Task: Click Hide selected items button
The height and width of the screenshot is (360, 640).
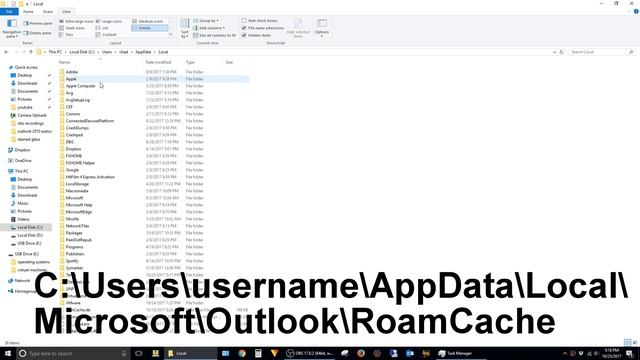Action: [298, 28]
